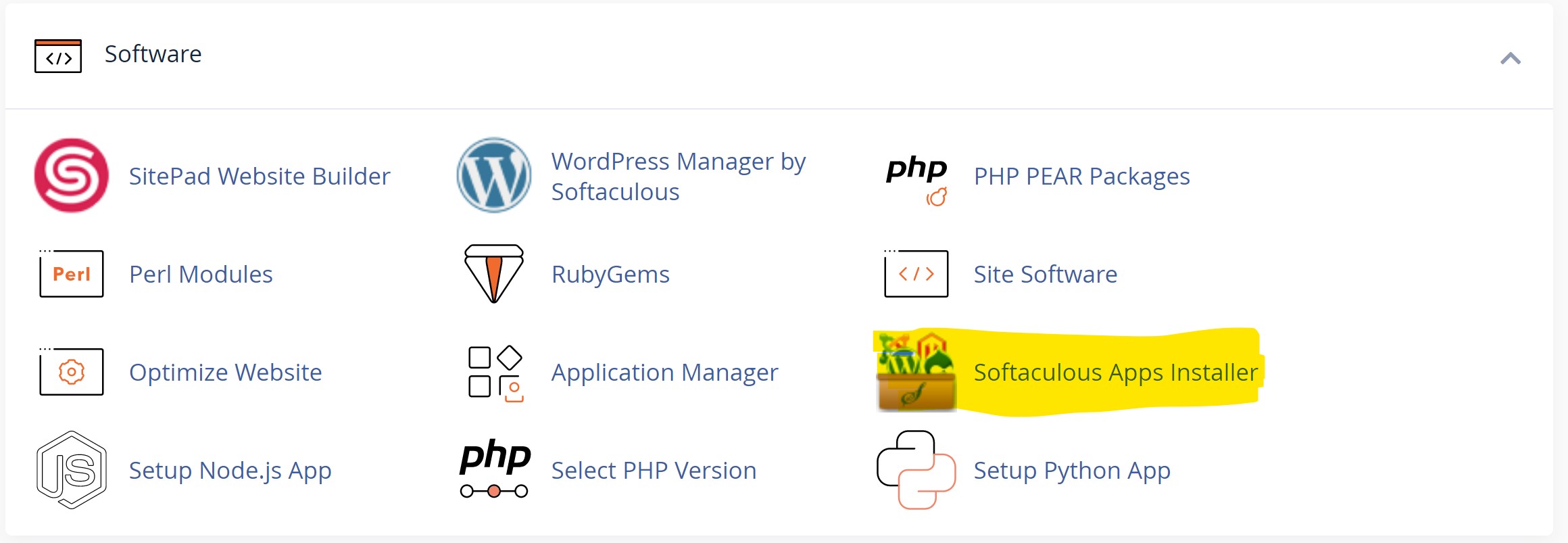Click the WordPress logo icon

click(x=493, y=176)
